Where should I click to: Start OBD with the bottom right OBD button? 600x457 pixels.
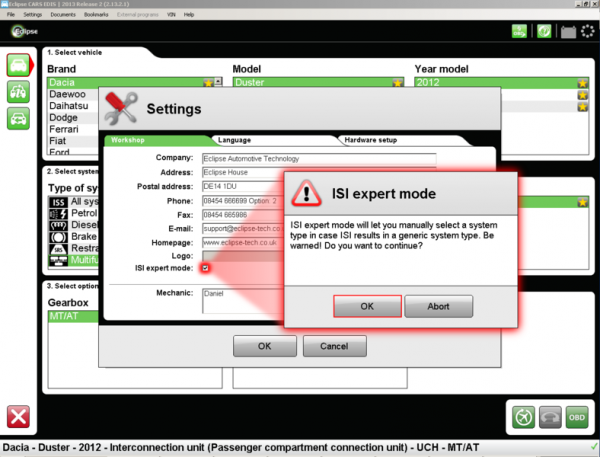(x=577, y=417)
